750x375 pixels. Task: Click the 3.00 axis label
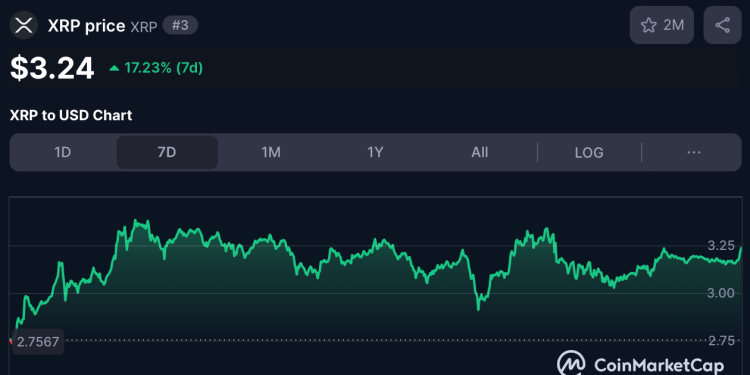pyautogui.click(x=721, y=293)
